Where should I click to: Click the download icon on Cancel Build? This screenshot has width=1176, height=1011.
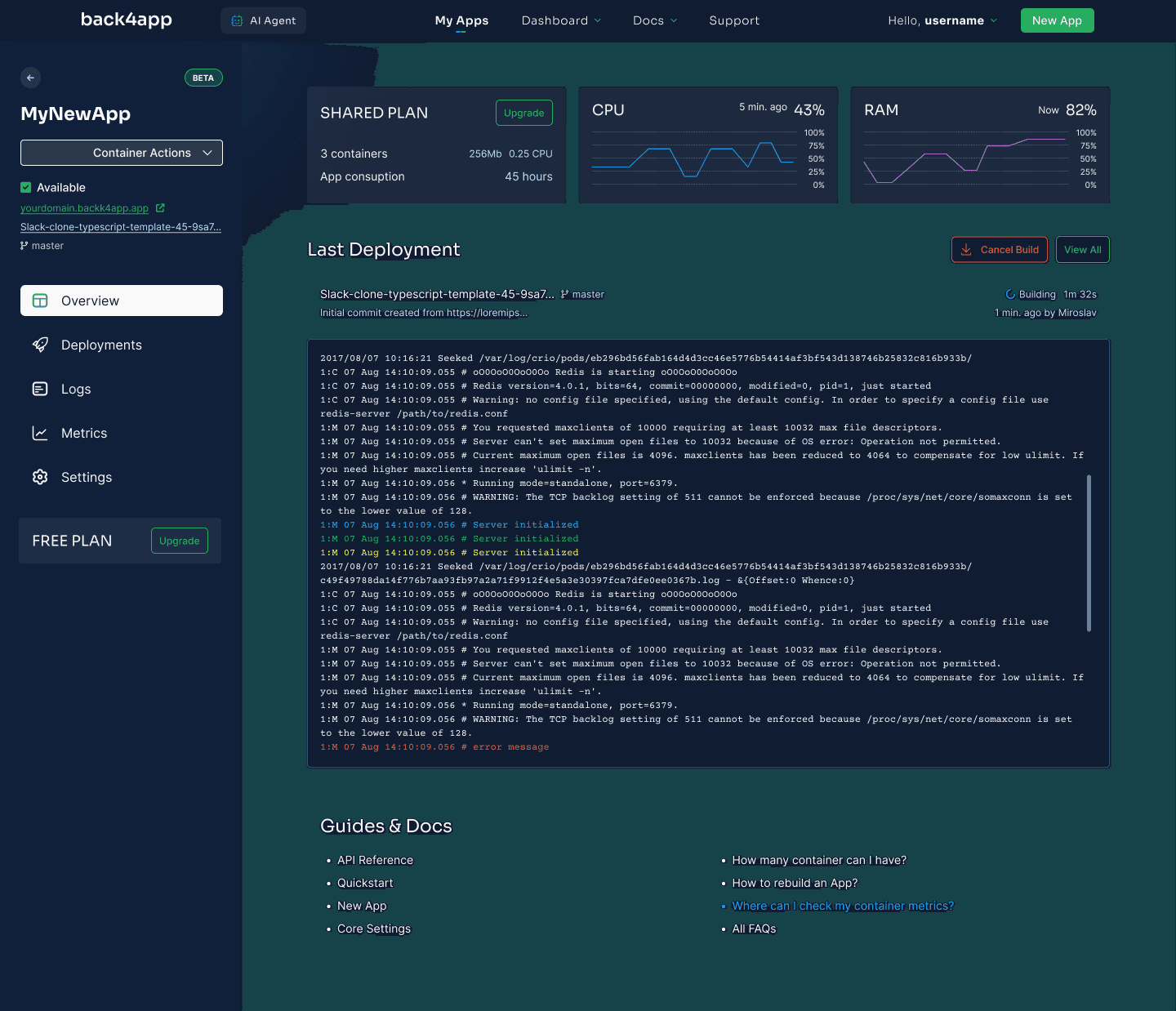point(966,250)
